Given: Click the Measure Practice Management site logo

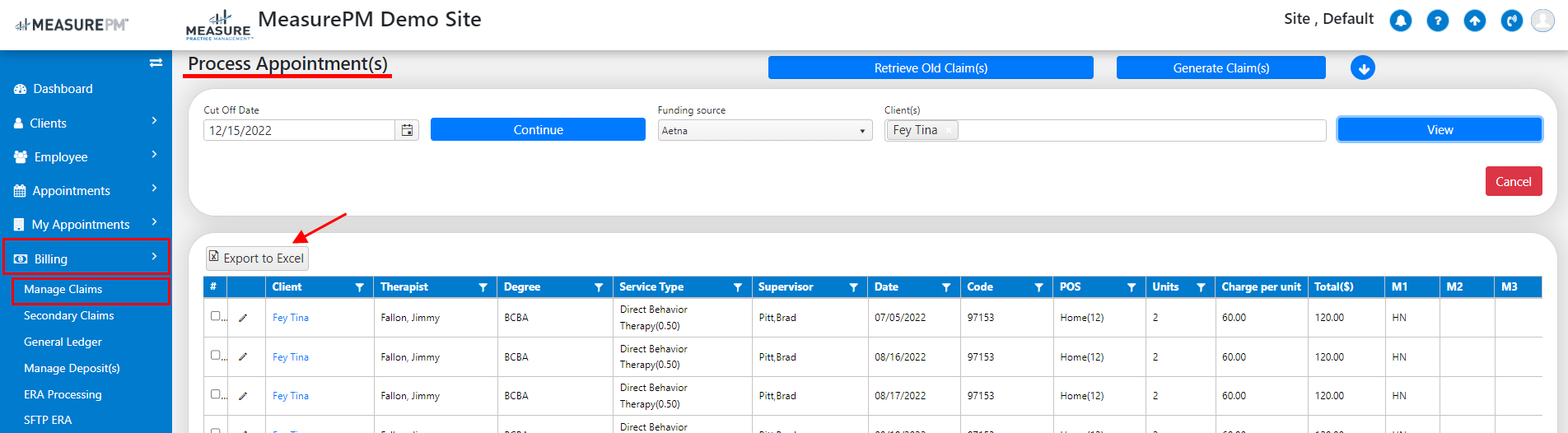Looking at the screenshot, I should [218, 26].
